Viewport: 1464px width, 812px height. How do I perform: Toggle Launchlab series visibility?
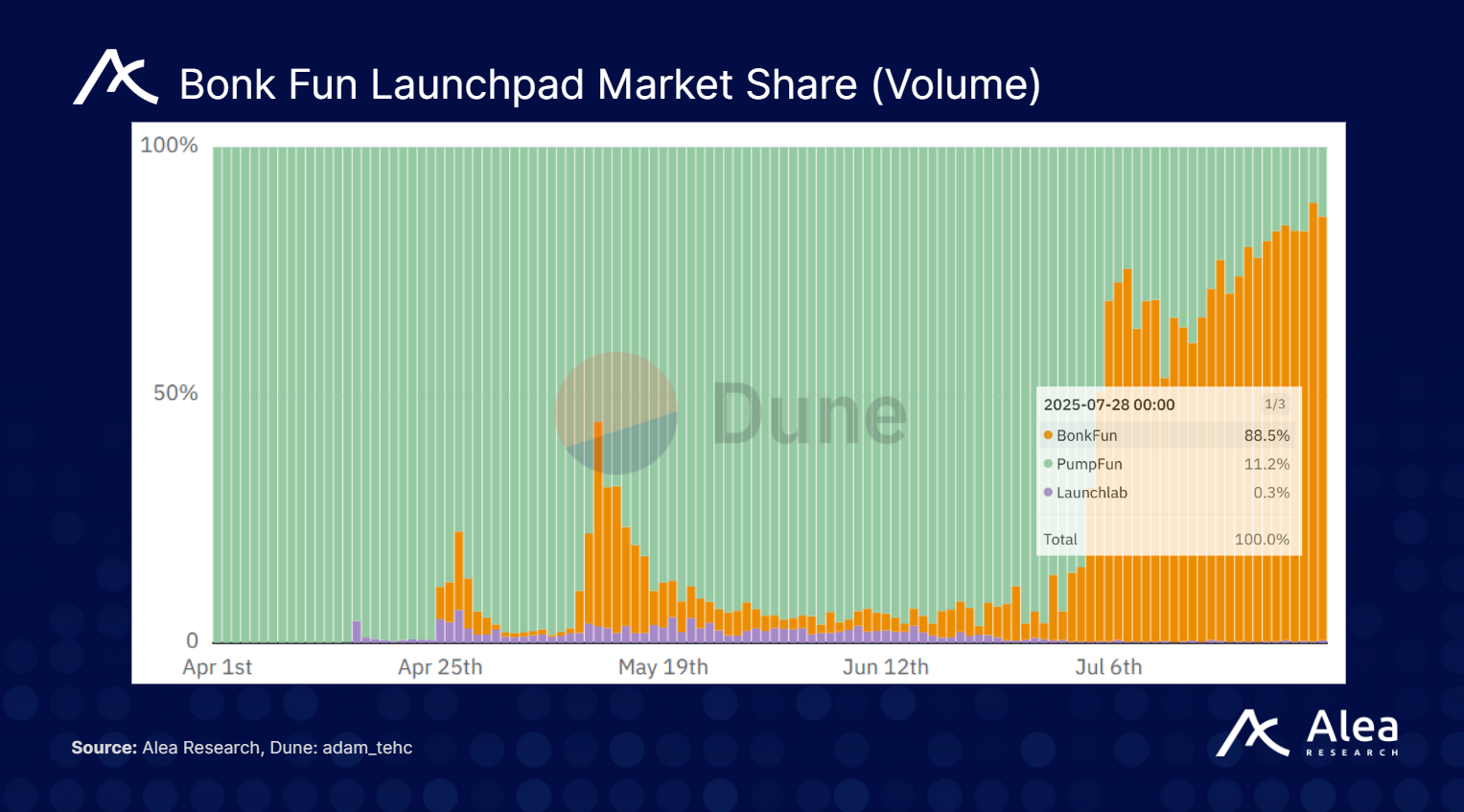point(1092,493)
